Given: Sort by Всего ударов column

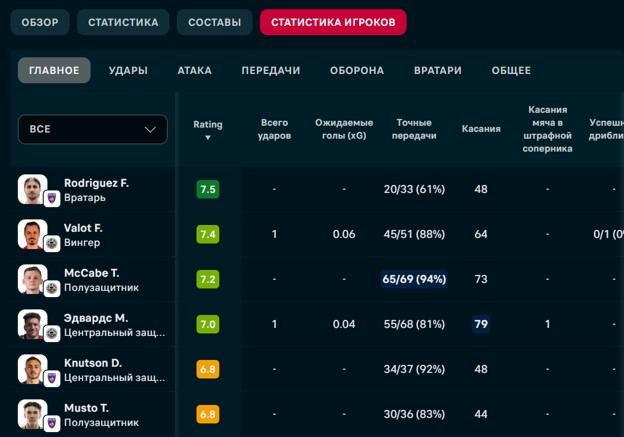Looking at the screenshot, I should tap(274, 129).
